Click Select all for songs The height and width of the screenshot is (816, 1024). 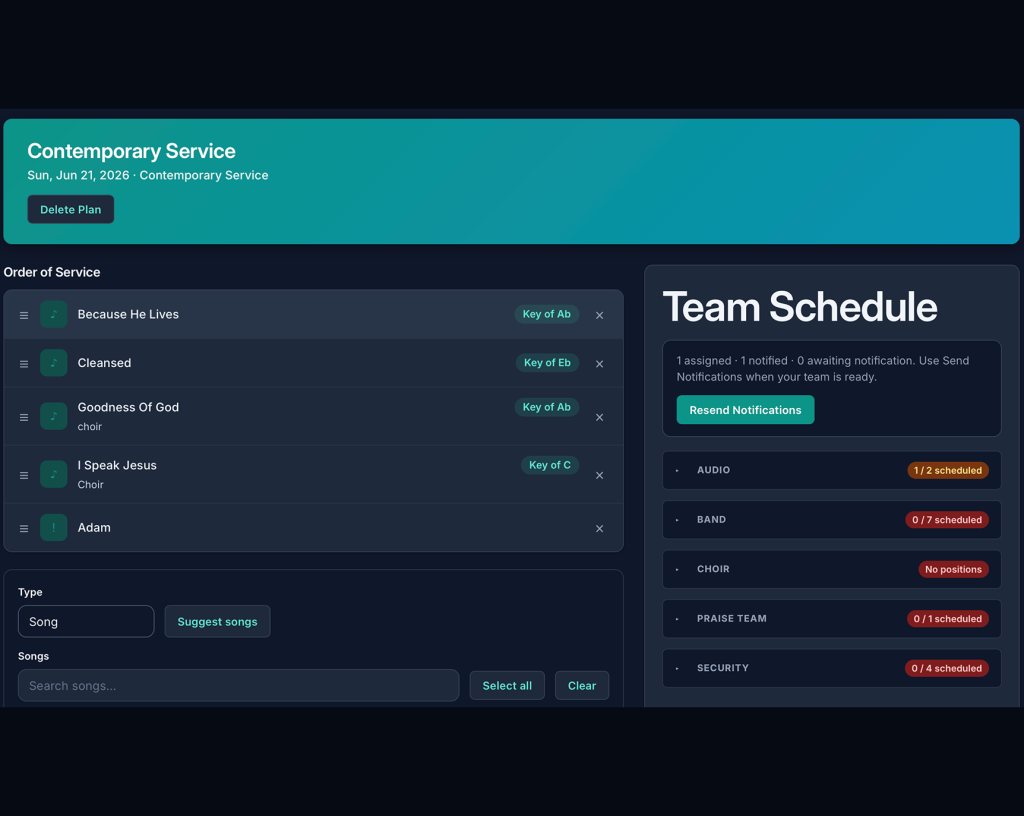click(x=507, y=685)
